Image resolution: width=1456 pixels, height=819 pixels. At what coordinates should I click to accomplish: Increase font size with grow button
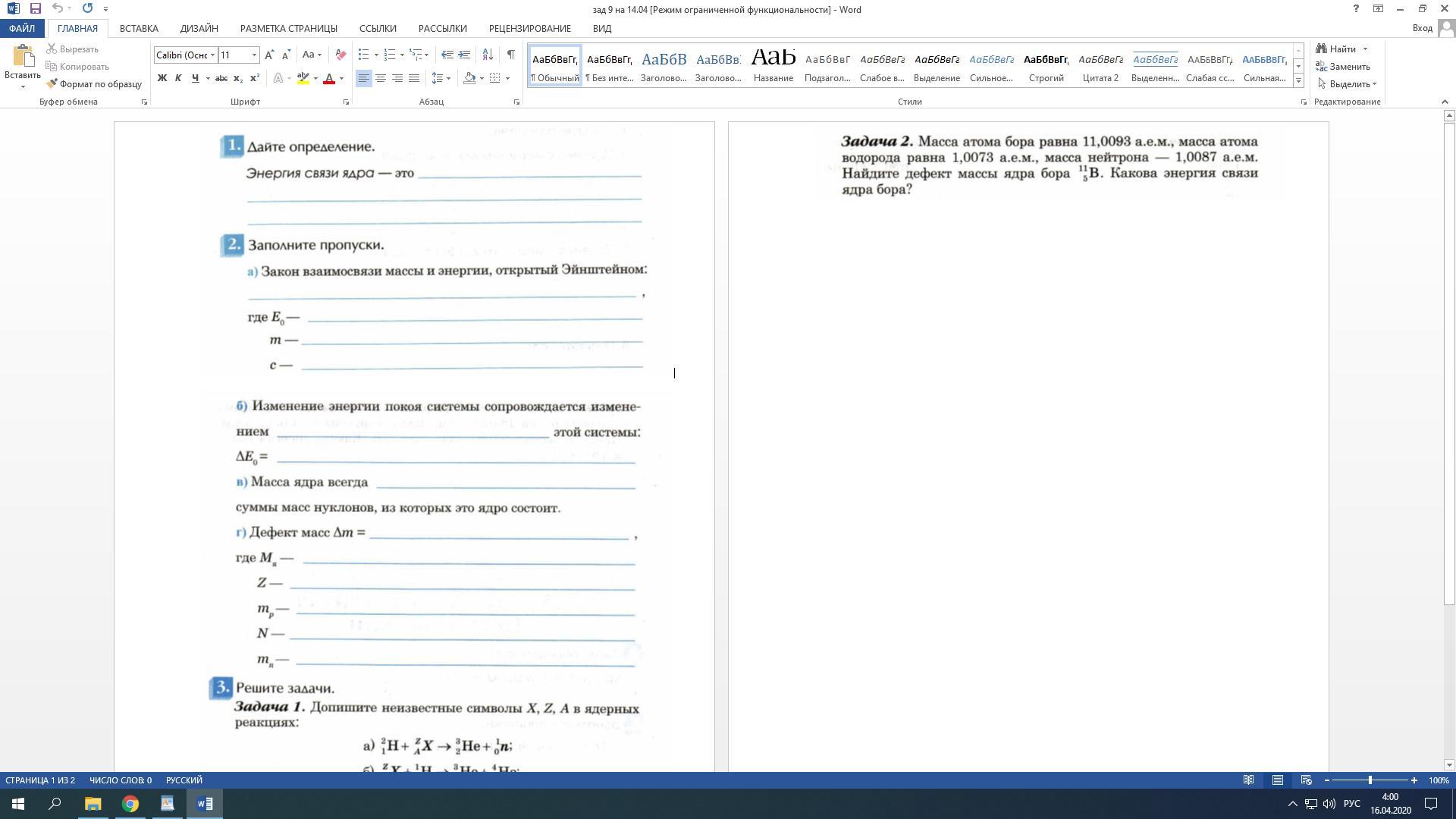269,55
